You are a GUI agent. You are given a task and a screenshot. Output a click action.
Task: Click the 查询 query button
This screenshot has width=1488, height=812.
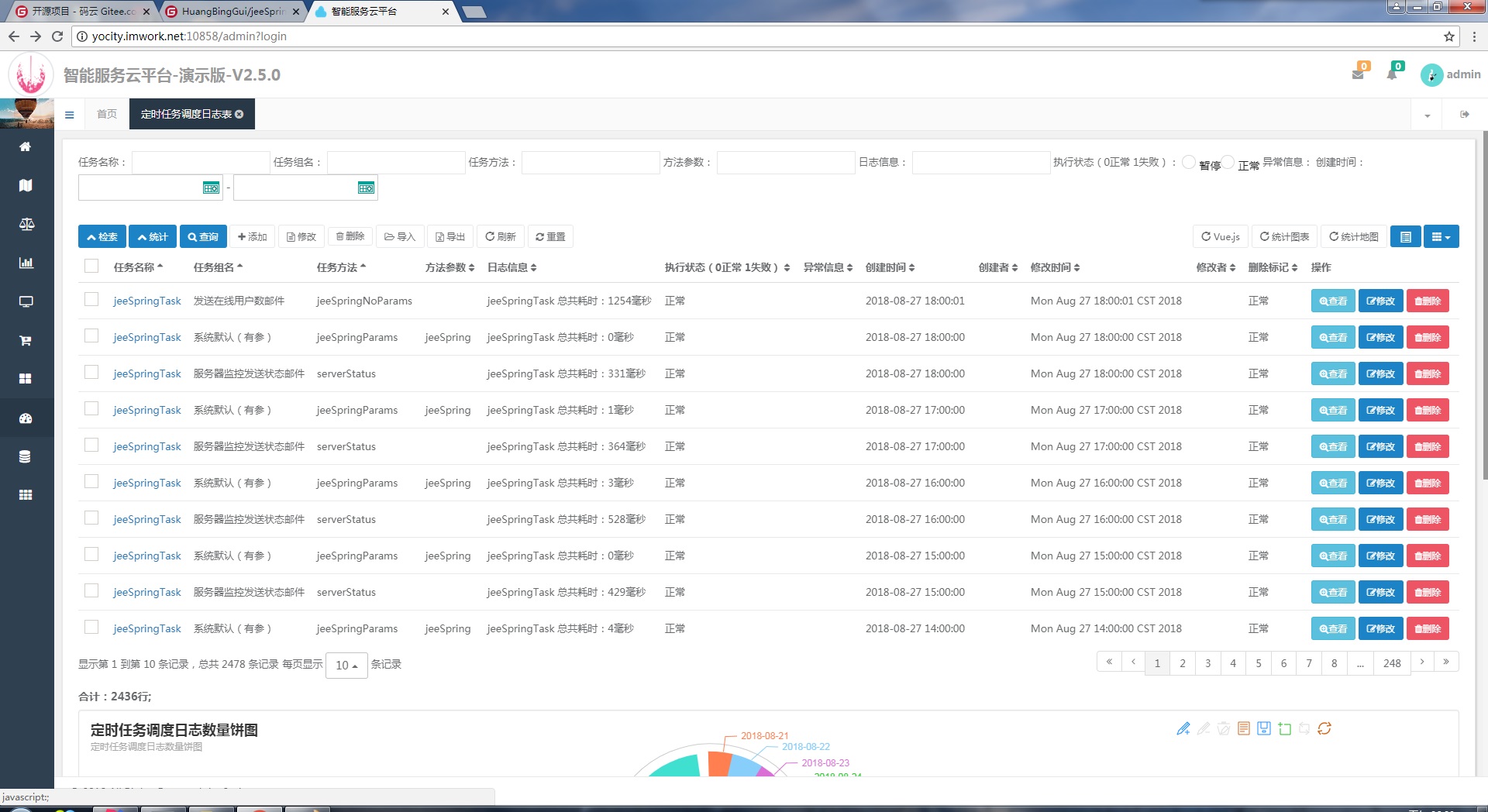point(203,236)
